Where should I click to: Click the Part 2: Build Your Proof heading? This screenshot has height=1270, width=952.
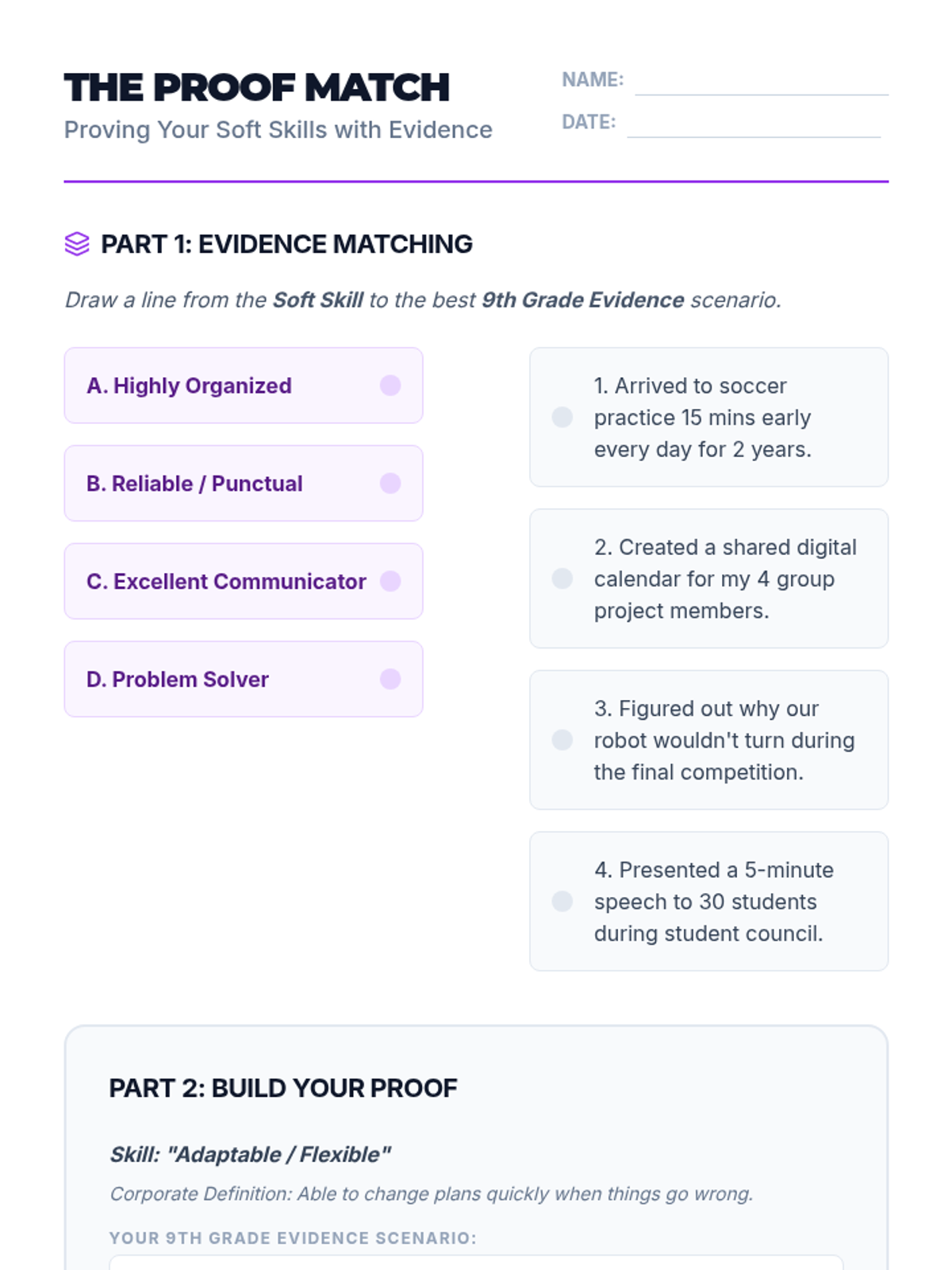pos(283,1088)
